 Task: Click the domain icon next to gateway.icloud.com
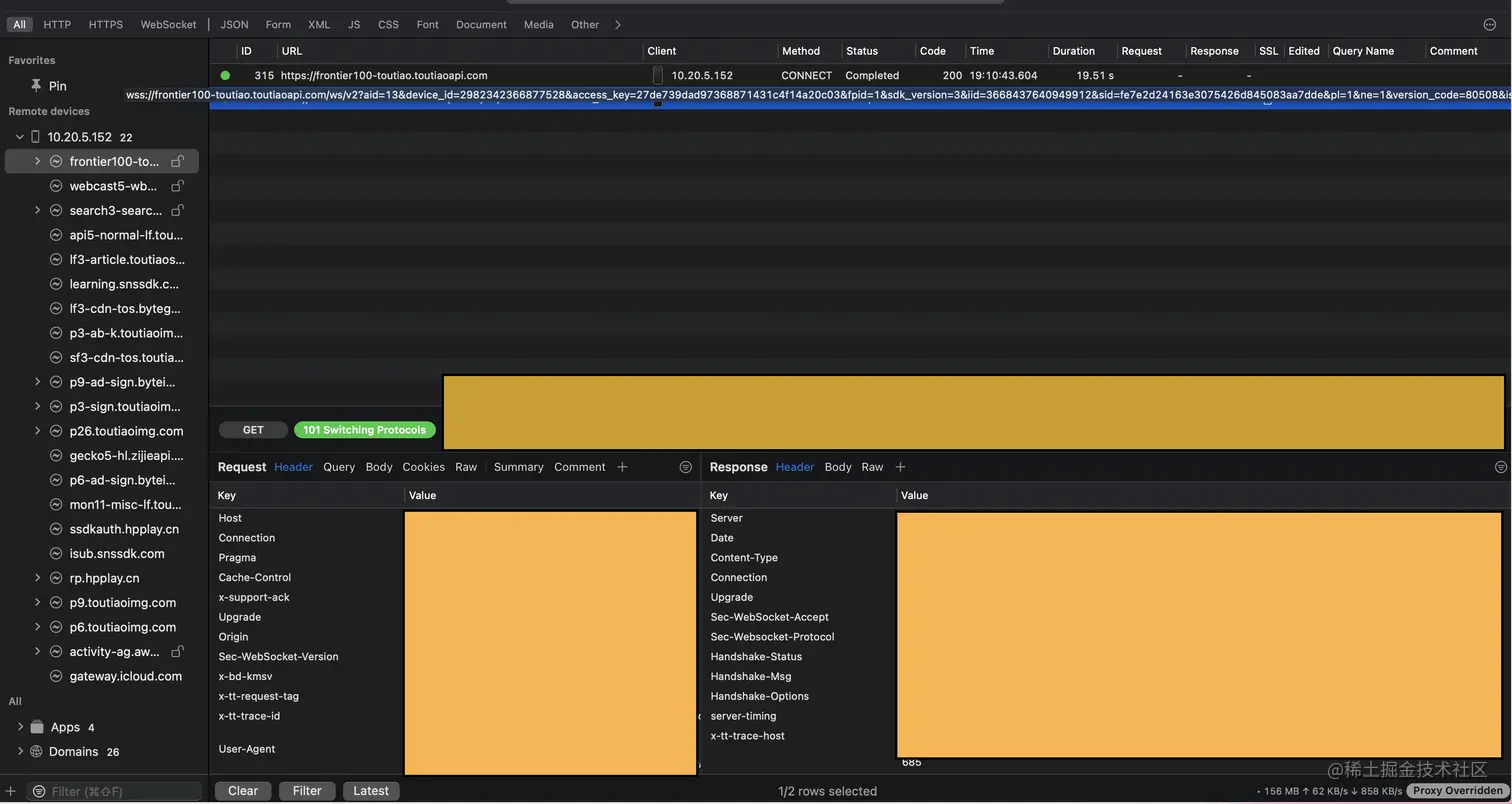pos(56,676)
